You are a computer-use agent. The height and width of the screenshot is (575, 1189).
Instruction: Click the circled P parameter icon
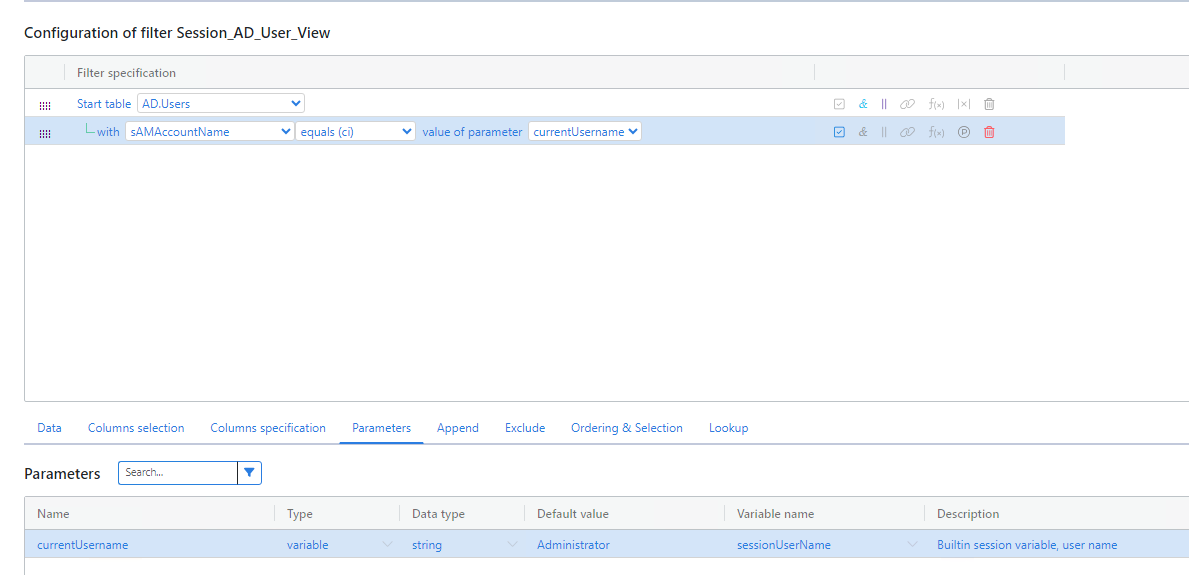coord(964,132)
